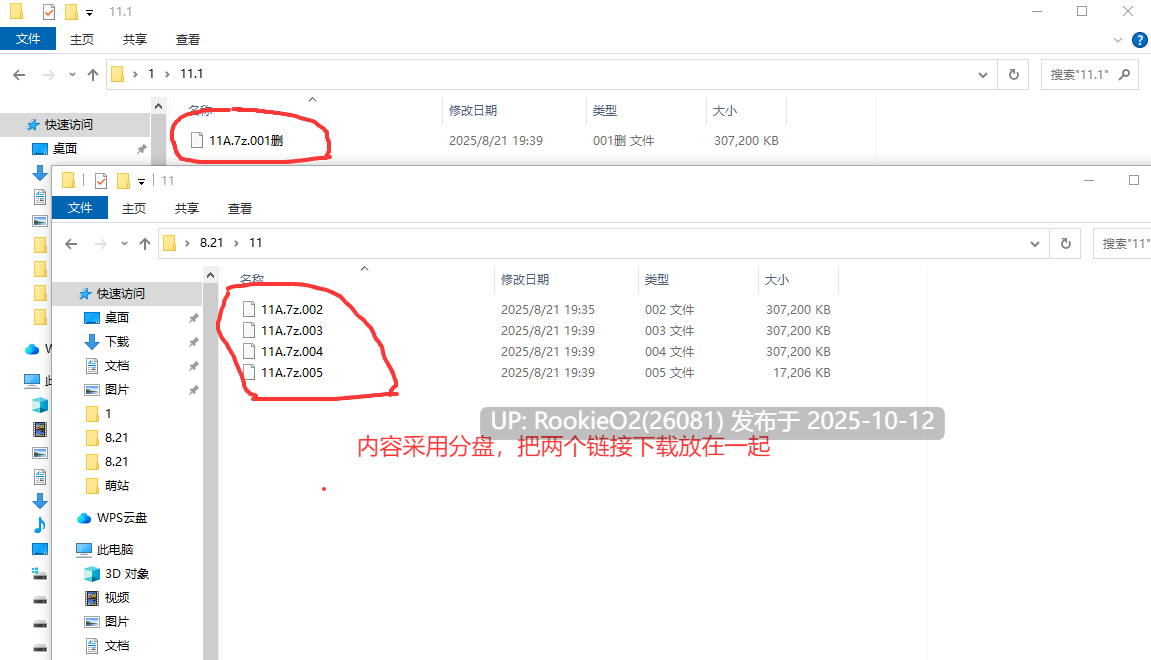Go up one level in the 11 window
Screen dimensions: 1151x660
click(145, 244)
